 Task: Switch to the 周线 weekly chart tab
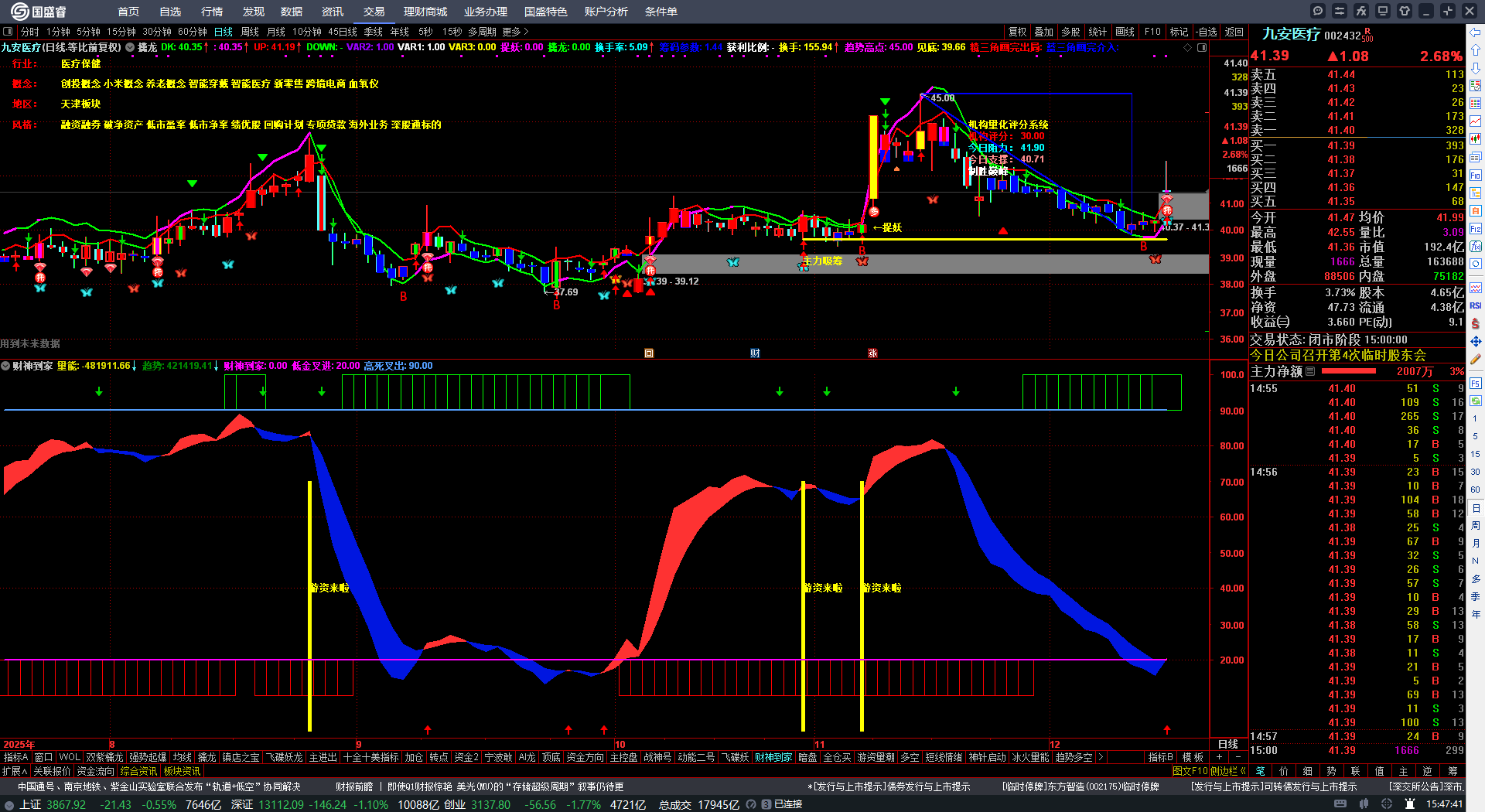pyautogui.click(x=250, y=32)
